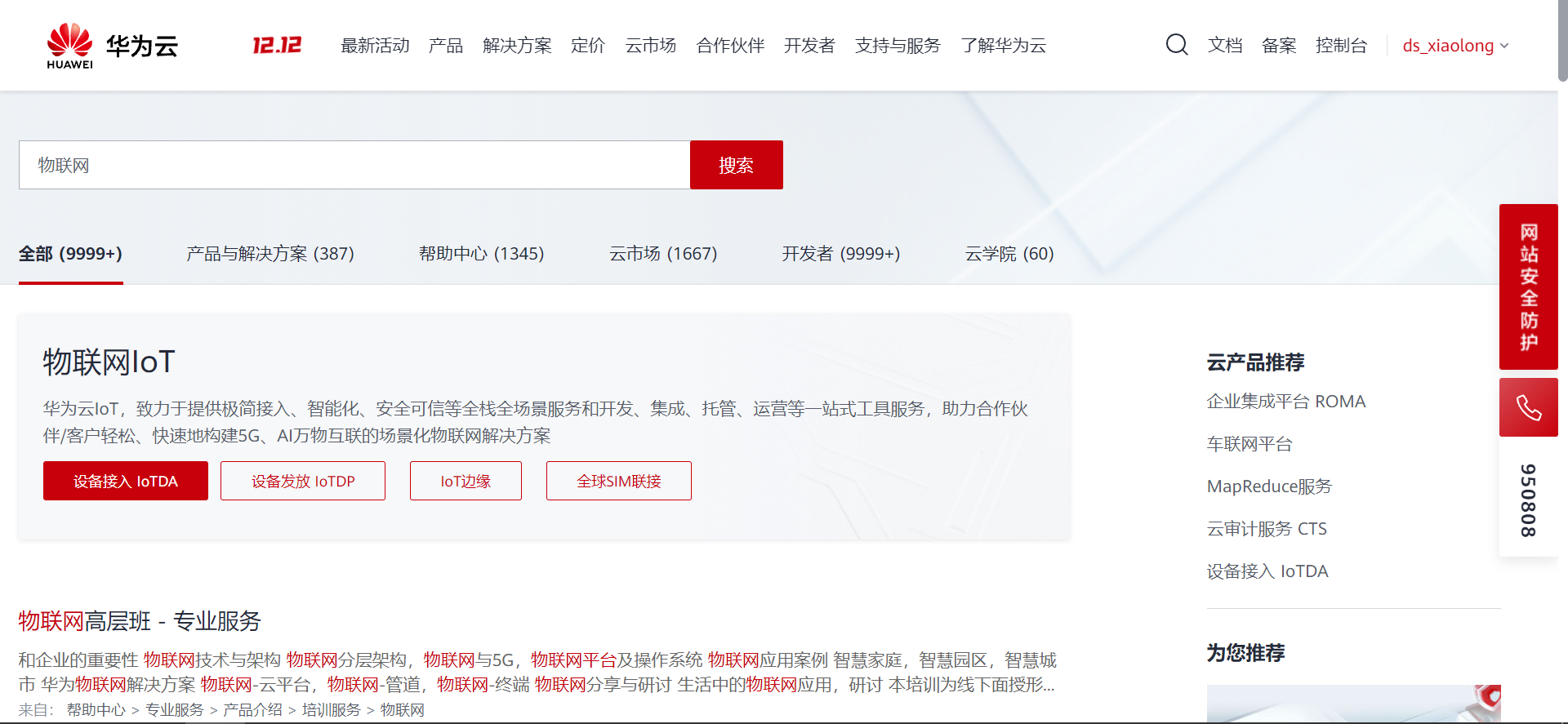The width and height of the screenshot is (1568, 724).
Task: Switch to 云学院 (60) tab
Action: (1009, 254)
